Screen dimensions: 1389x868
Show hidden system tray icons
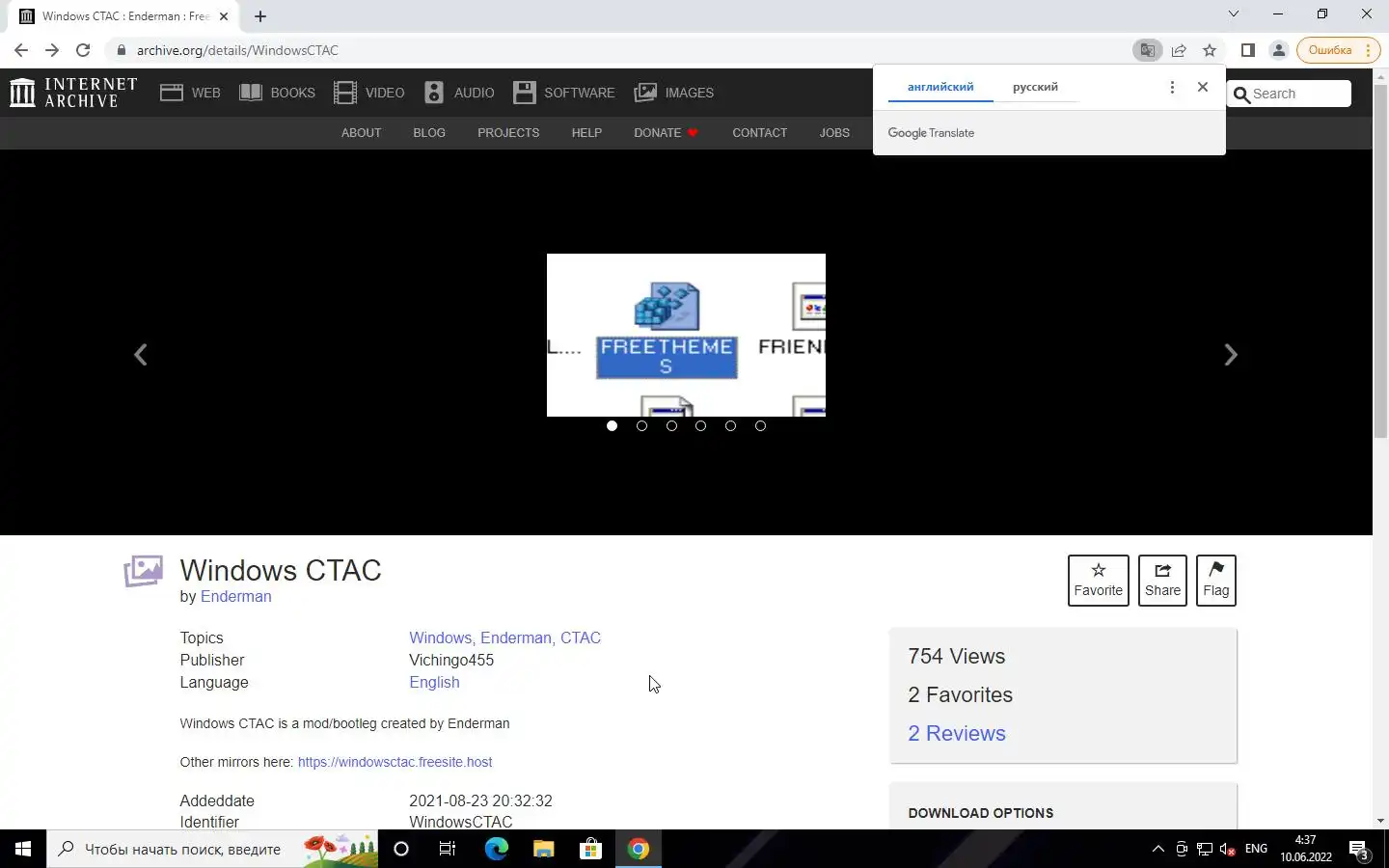click(1158, 849)
